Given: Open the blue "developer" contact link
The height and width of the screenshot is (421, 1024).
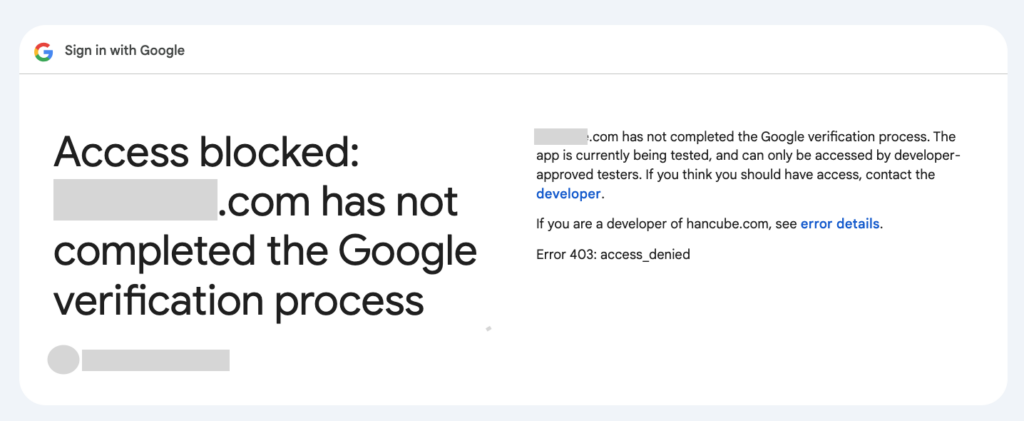Looking at the screenshot, I should (x=568, y=193).
